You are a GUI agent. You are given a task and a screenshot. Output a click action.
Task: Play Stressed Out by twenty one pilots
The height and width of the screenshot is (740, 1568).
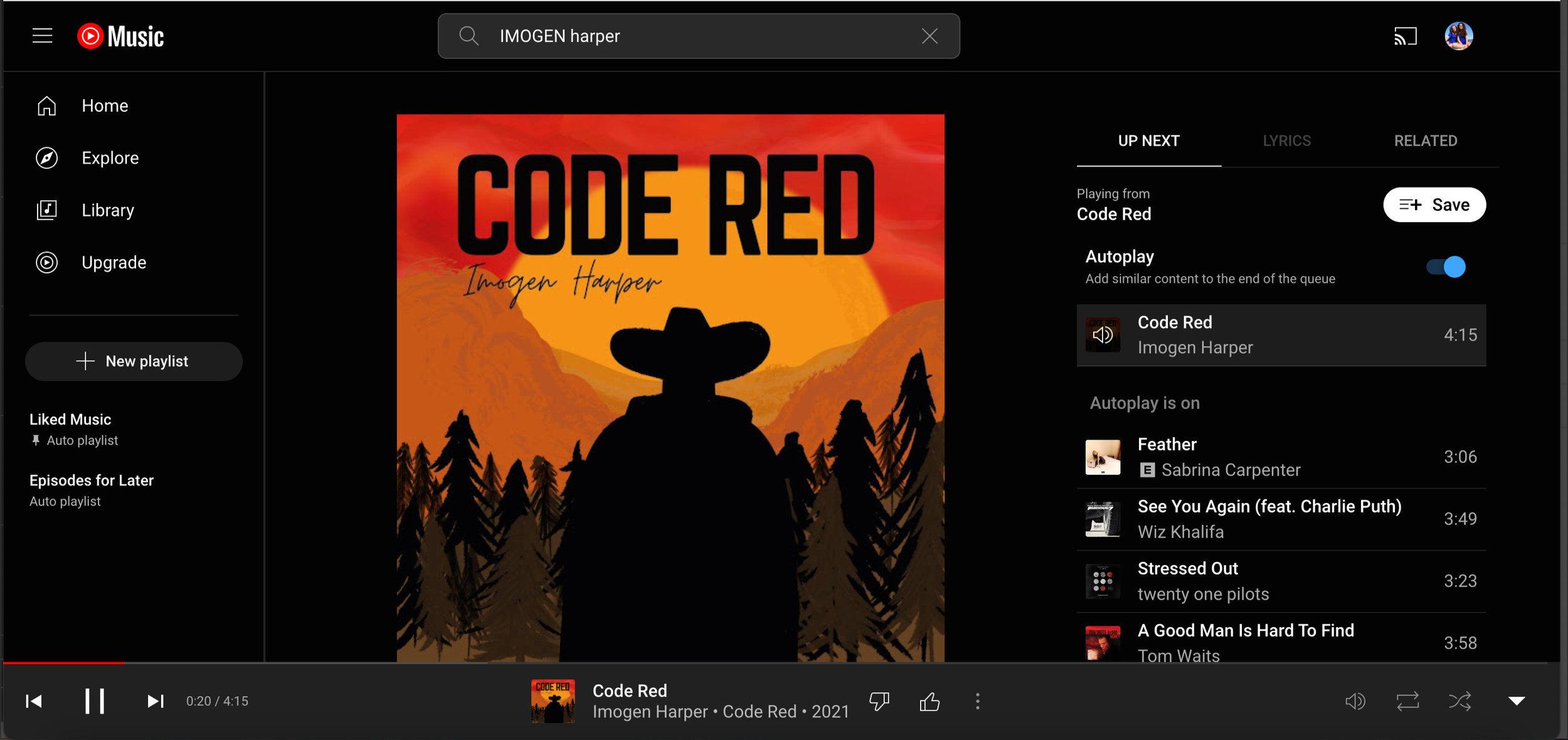point(1281,581)
